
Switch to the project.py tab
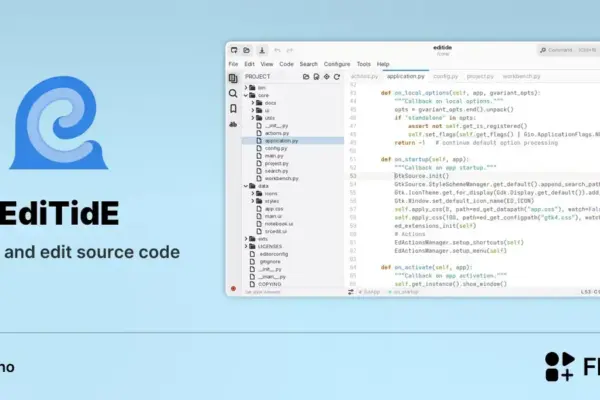(x=480, y=77)
